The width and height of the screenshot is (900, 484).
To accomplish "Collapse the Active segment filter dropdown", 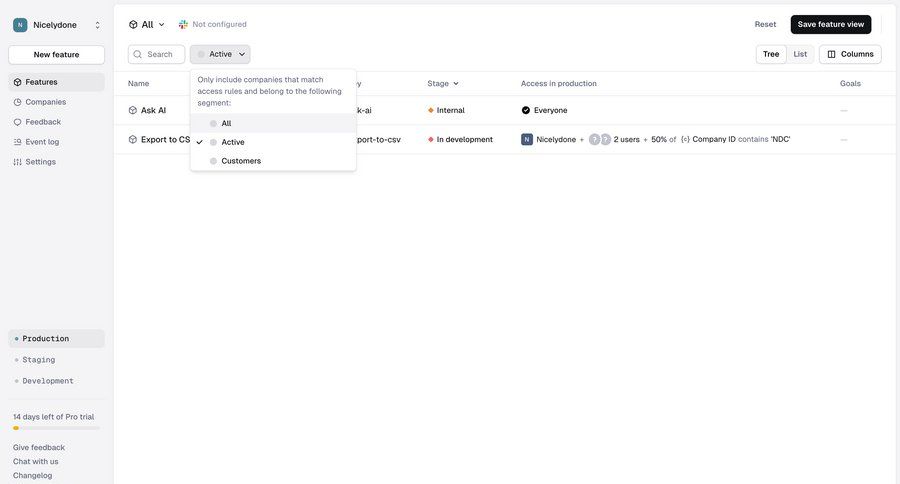I will coord(220,54).
